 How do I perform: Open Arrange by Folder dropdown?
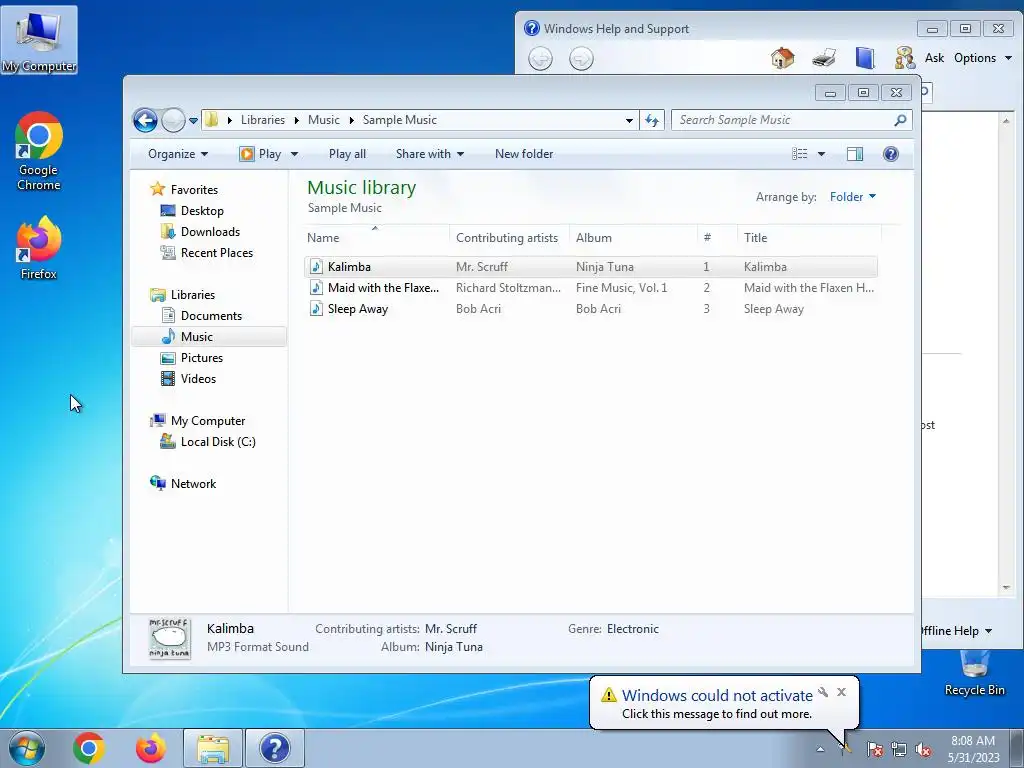click(853, 197)
